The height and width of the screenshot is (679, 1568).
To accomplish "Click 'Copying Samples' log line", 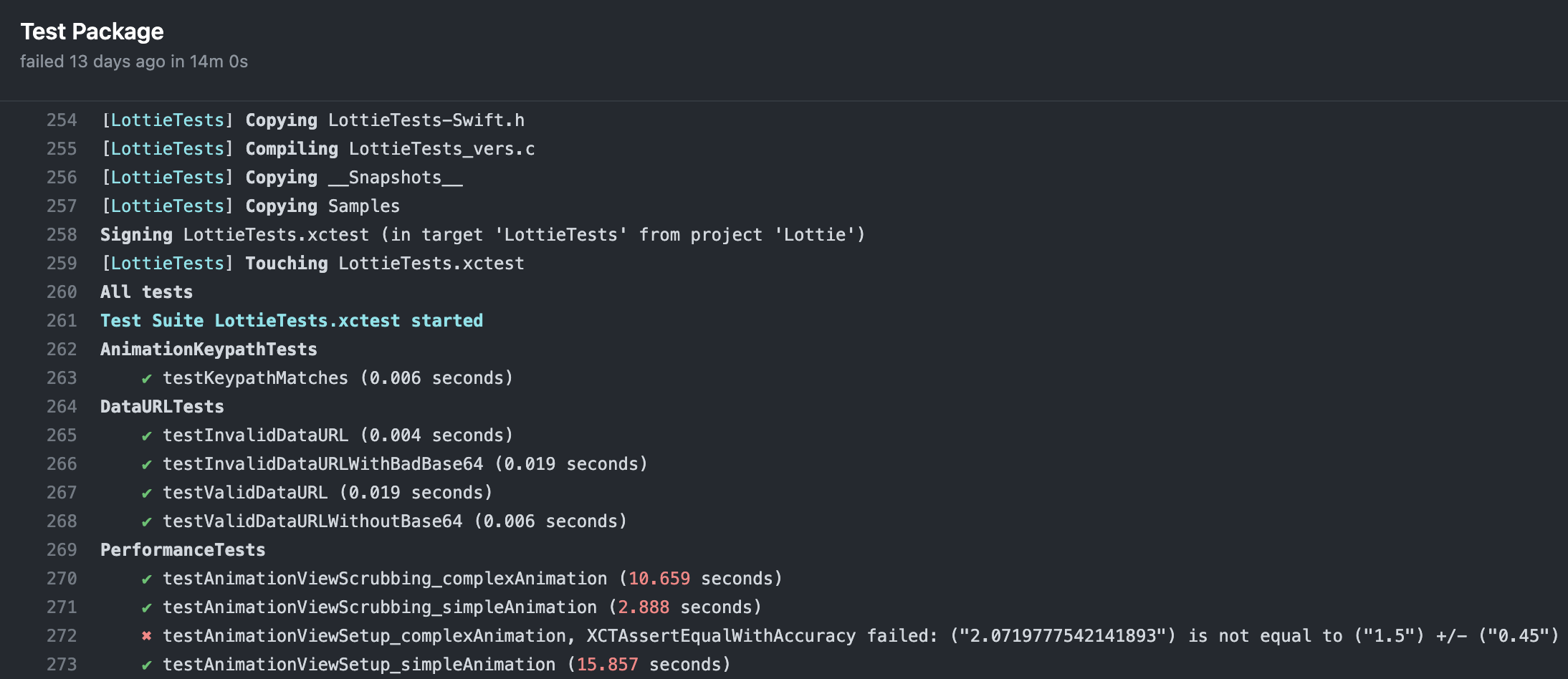I will pos(250,206).
